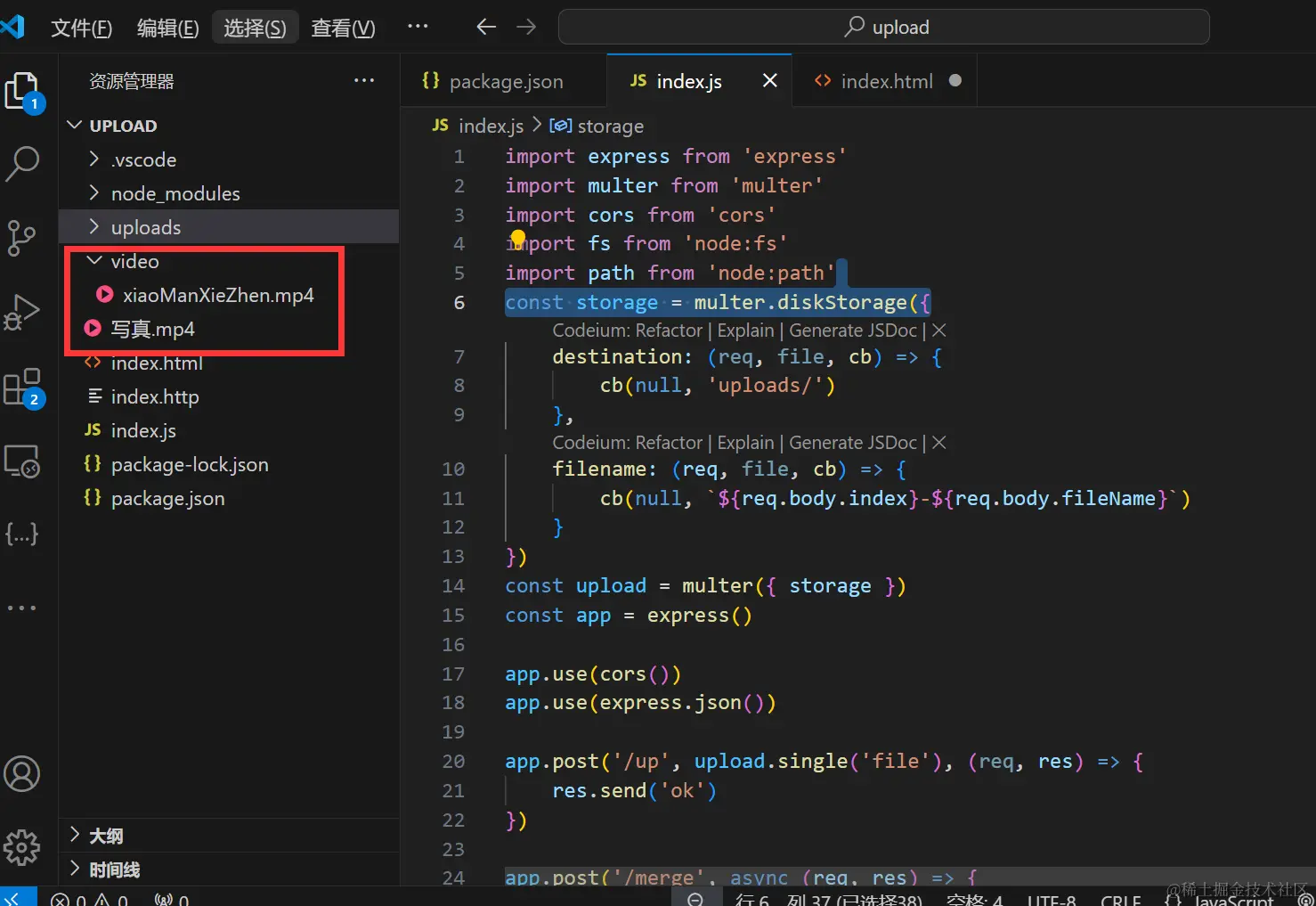The image size is (1316, 906).
Task: Collapse the UPLOAD root folder
Action: [229, 126]
